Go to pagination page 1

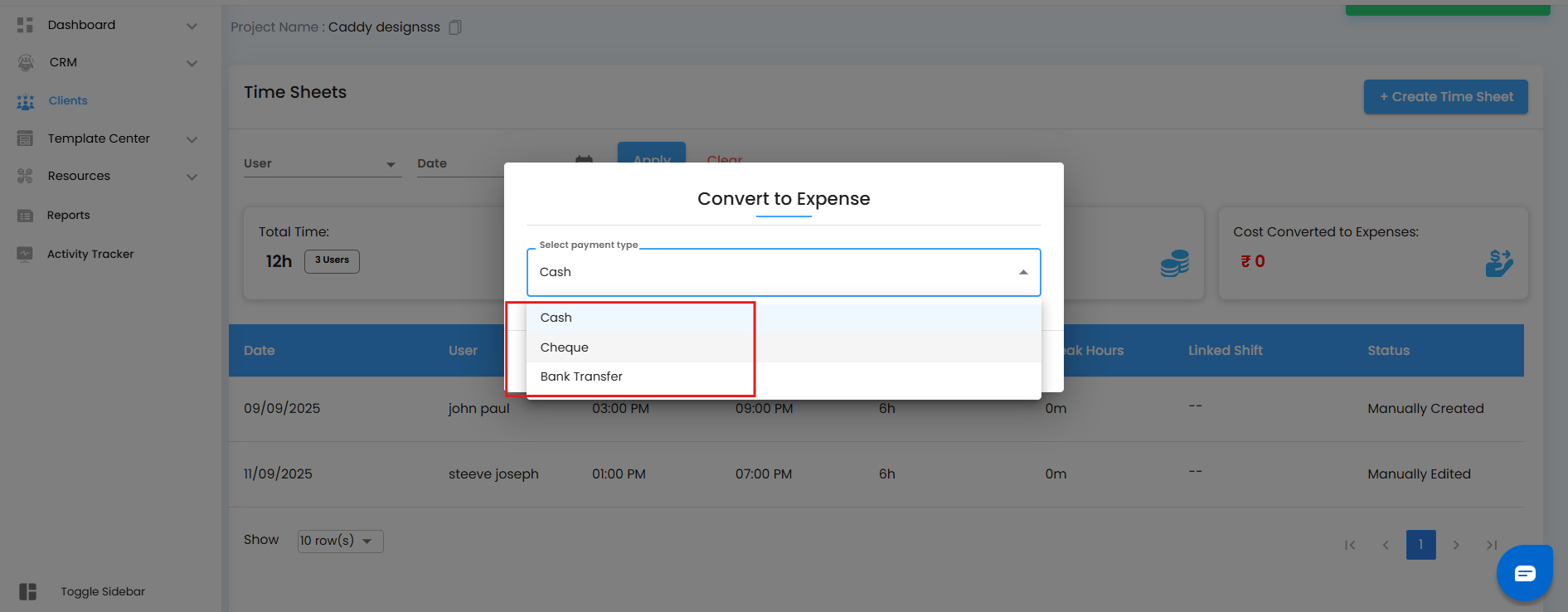(x=1420, y=545)
